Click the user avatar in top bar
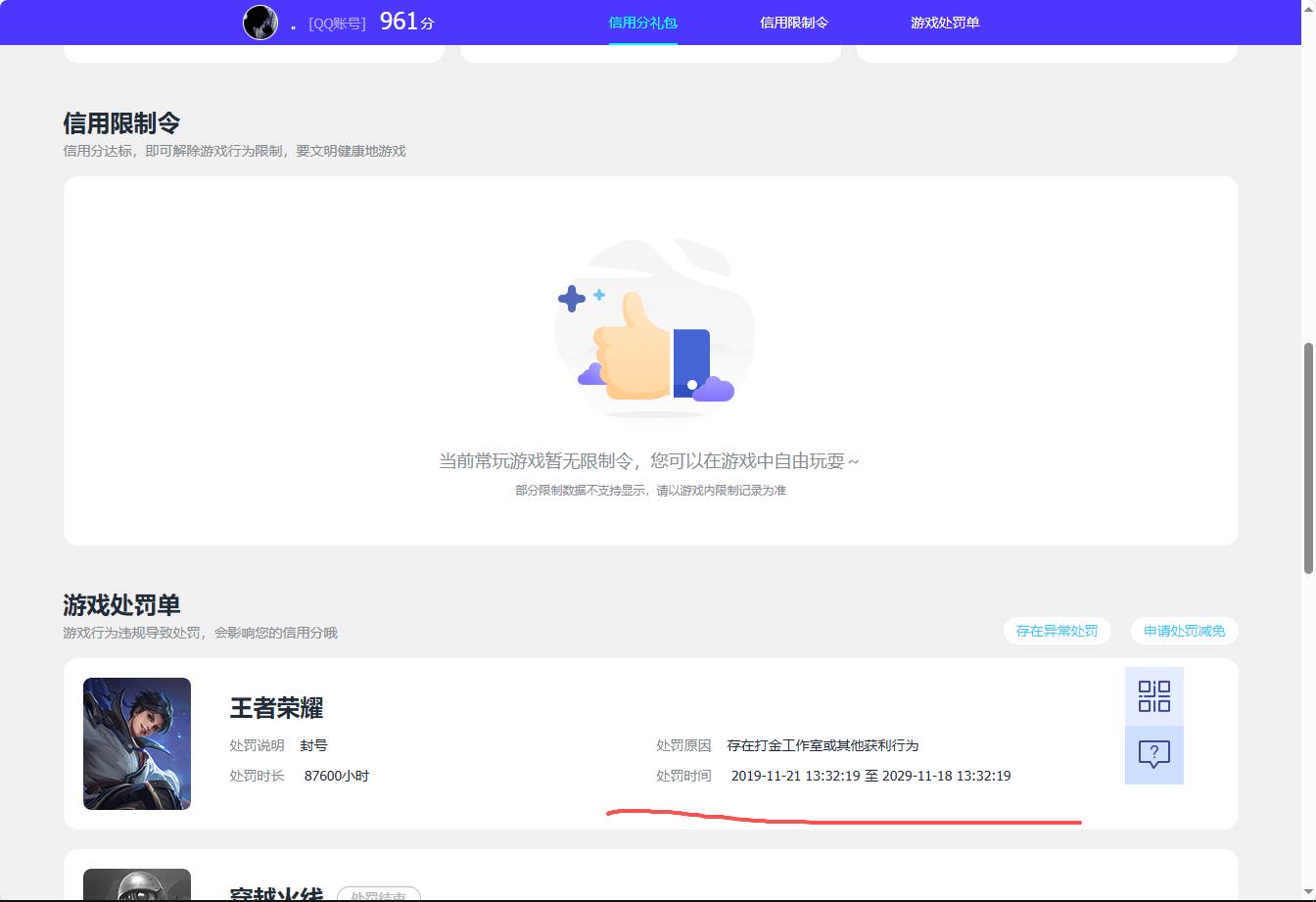 (260, 22)
